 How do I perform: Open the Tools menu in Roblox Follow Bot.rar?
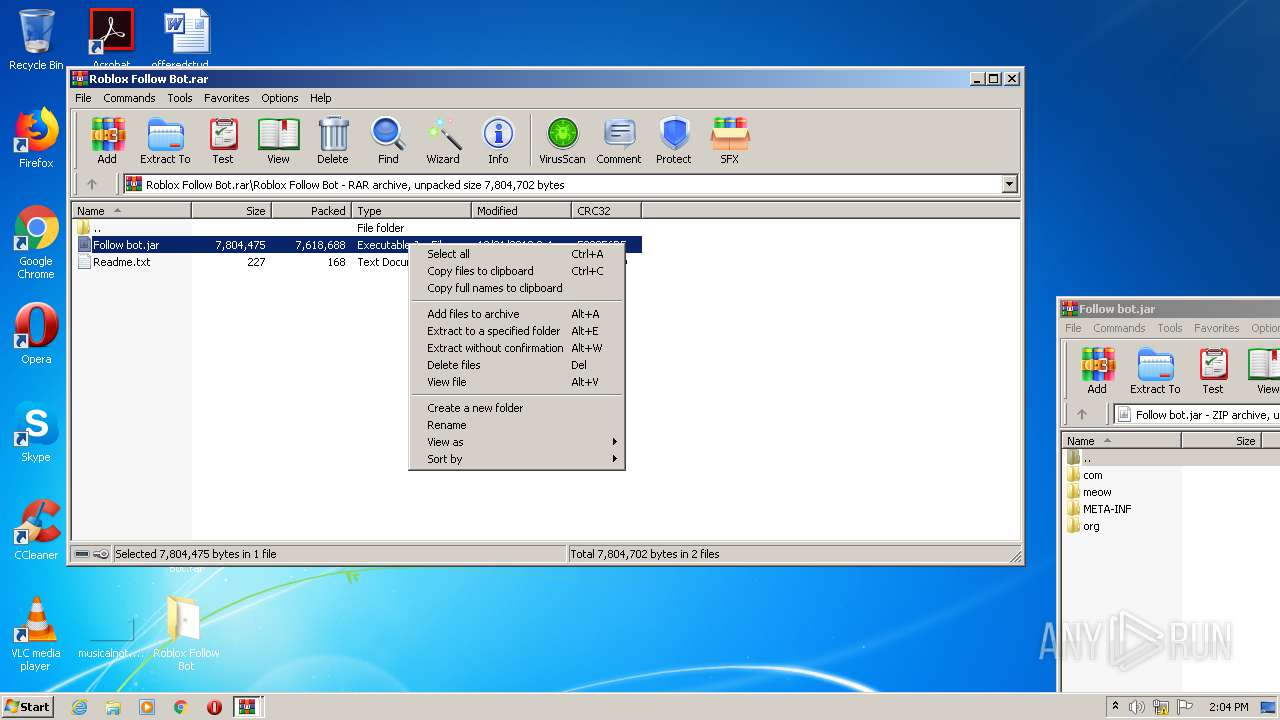coord(180,98)
